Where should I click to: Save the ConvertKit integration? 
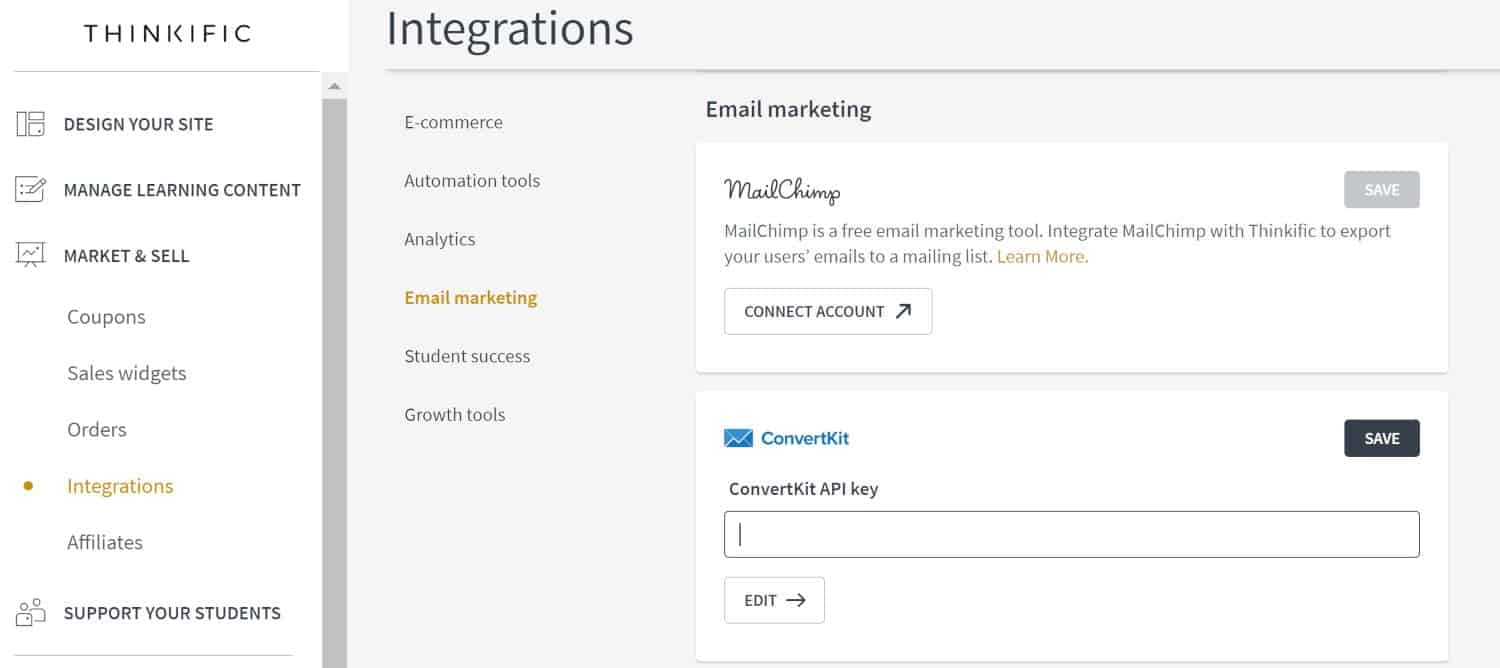pos(1382,438)
